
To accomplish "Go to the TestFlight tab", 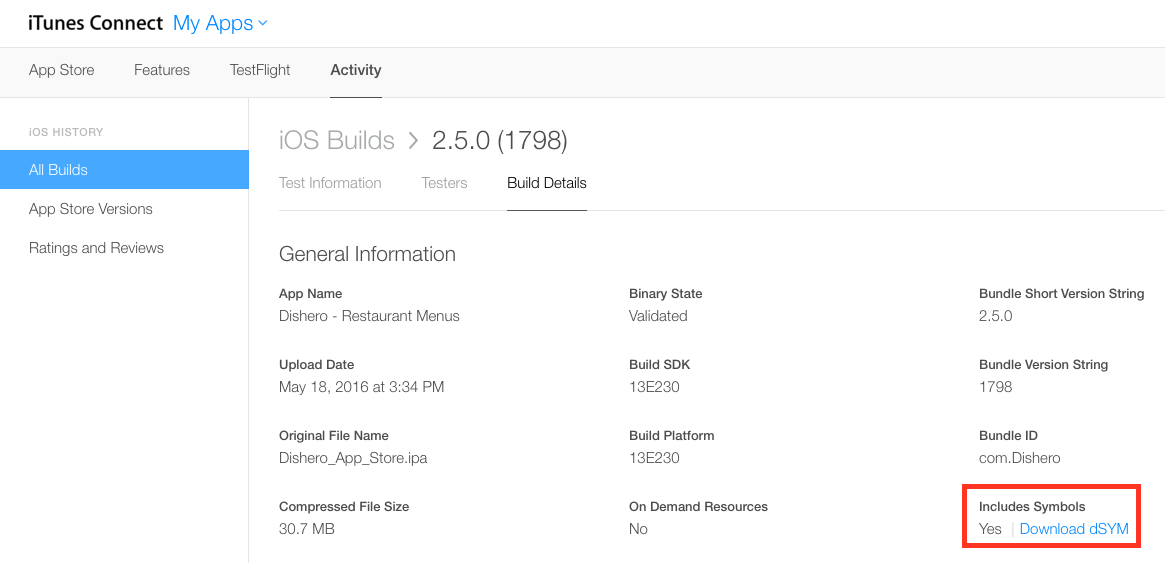I will point(260,70).
